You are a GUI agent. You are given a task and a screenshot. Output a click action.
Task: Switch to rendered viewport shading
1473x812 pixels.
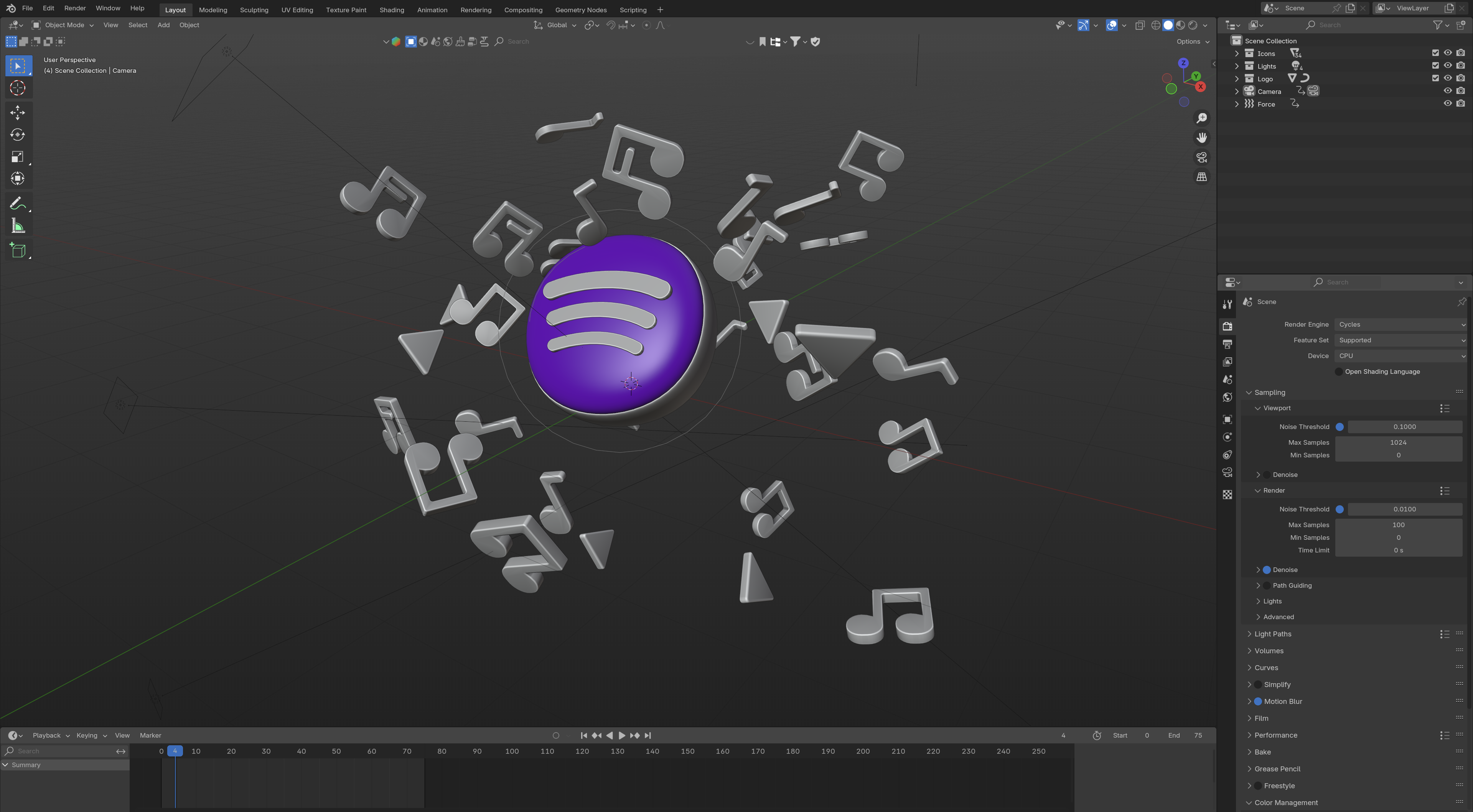coord(1193,25)
